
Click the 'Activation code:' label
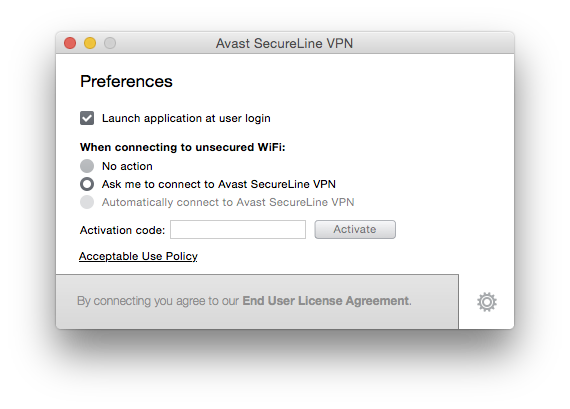(123, 230)
